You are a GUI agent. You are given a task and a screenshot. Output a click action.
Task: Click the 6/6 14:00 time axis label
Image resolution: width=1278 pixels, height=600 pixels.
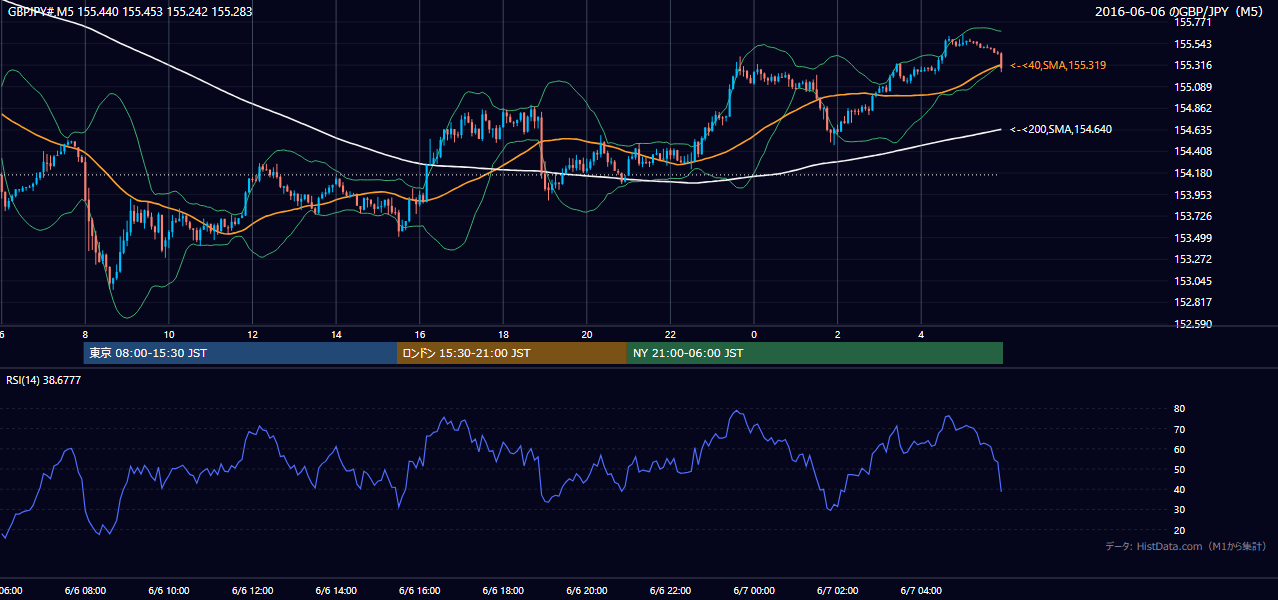(x=336, y=591)
